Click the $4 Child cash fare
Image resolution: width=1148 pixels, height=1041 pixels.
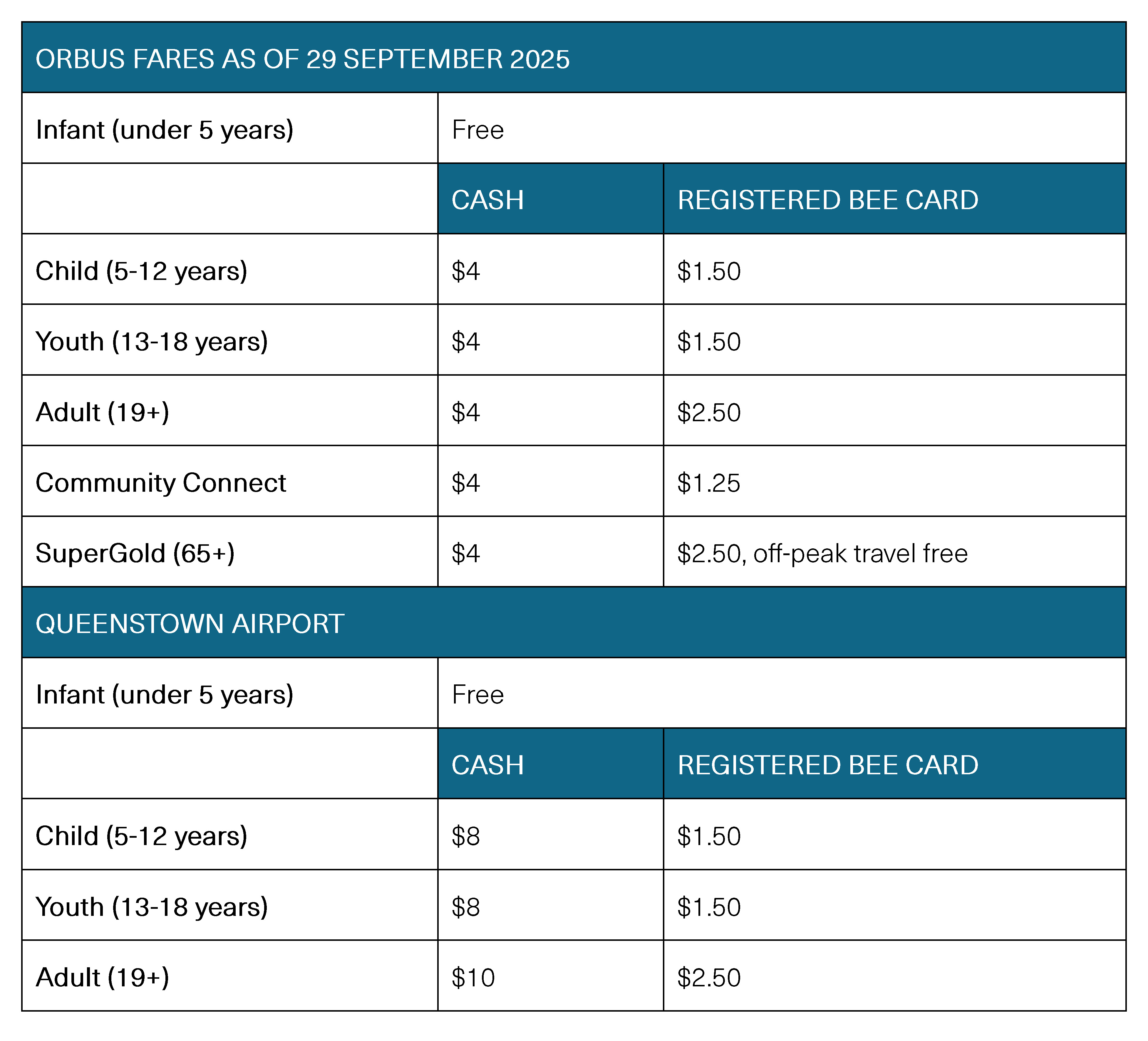pos(466,271)
